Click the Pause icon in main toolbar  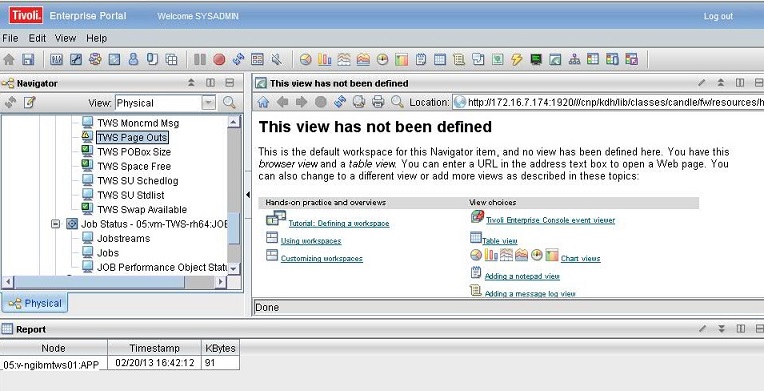click(200, 59)
